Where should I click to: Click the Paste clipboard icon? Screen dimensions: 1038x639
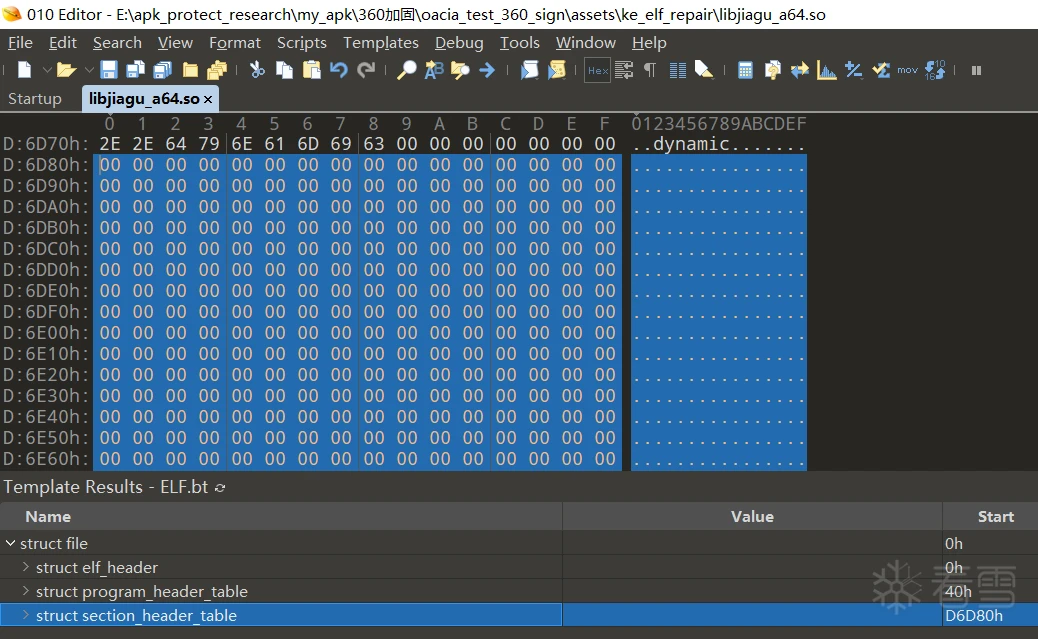tap(311, 70)
